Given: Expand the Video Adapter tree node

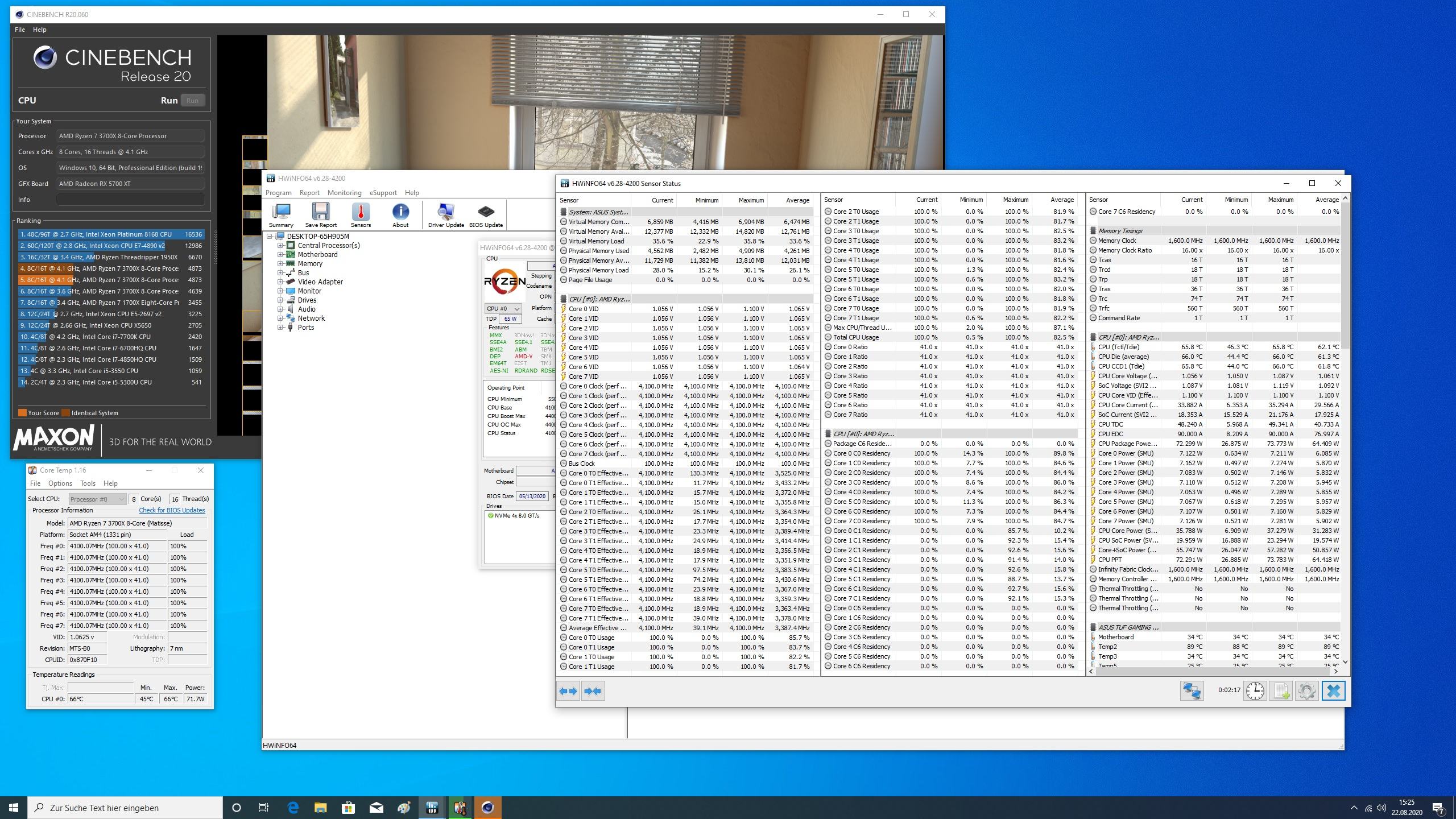Looking at the screenshot, I should coord(280,282).
